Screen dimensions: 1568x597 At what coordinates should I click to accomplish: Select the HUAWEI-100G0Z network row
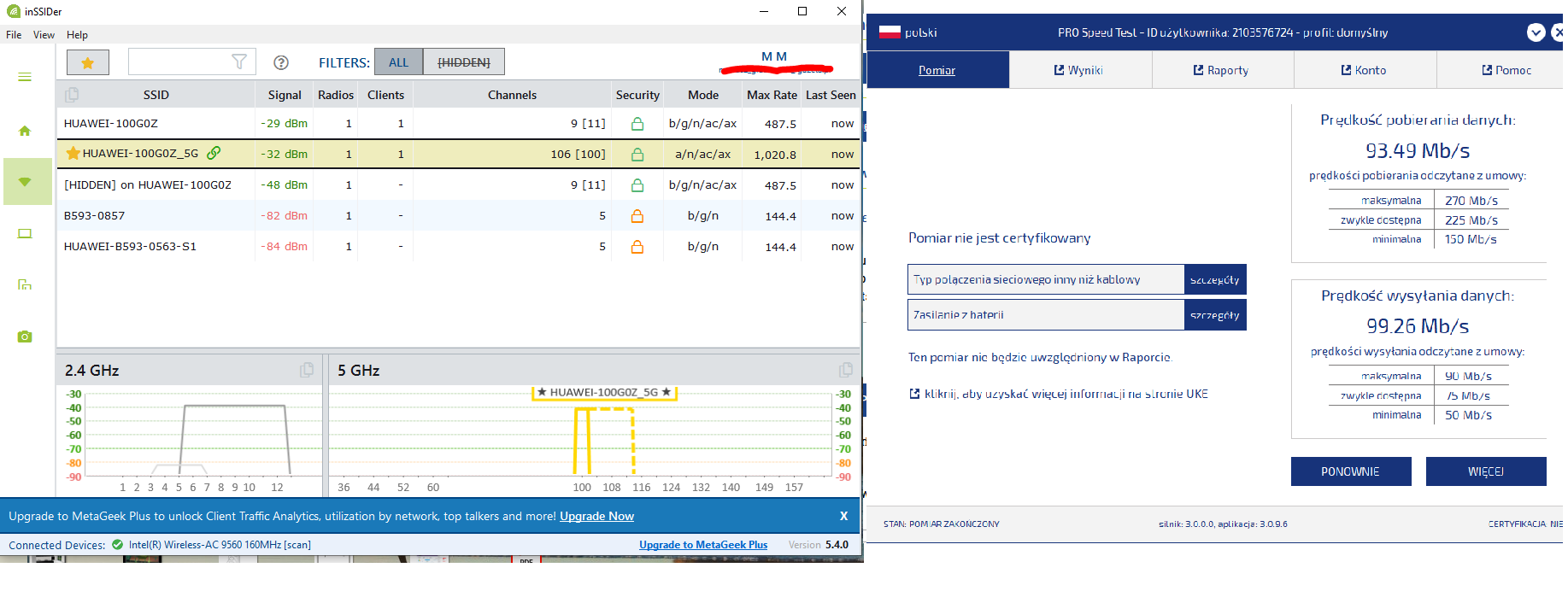click(x=459, y=124)
